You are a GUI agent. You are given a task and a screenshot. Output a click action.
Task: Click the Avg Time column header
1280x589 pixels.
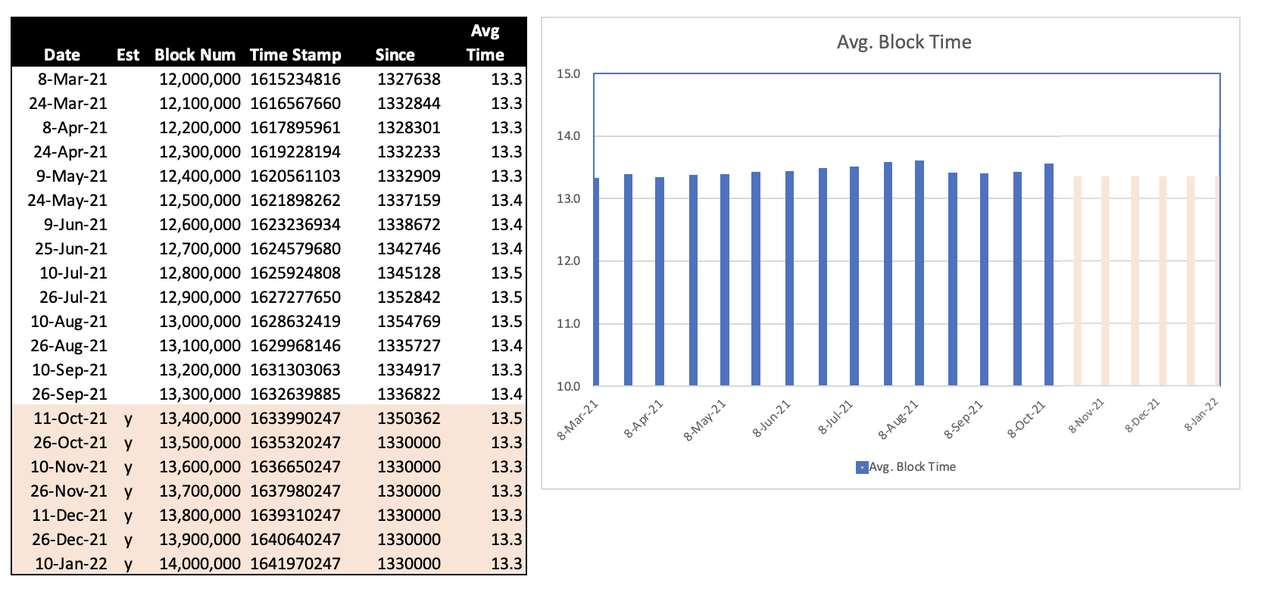(485, 43)
